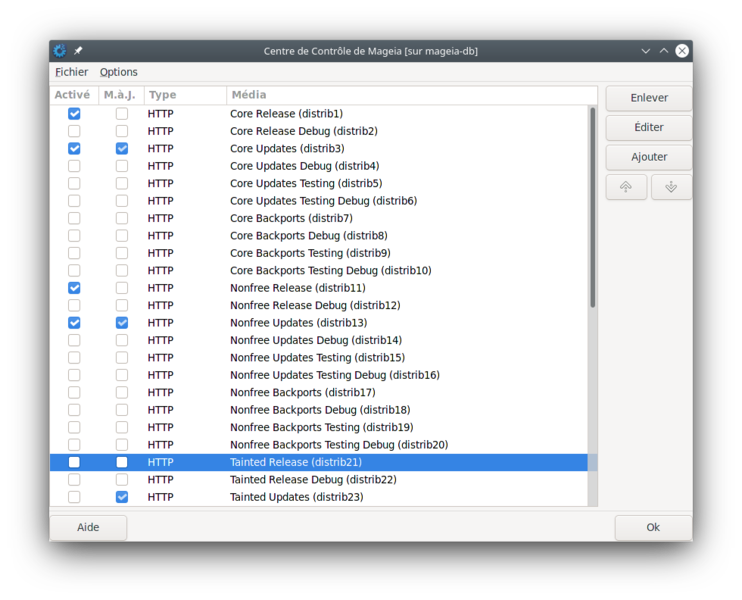
Task: Enable Core Backports (distrib7) Activé checkbox
Action: (74, 218)
